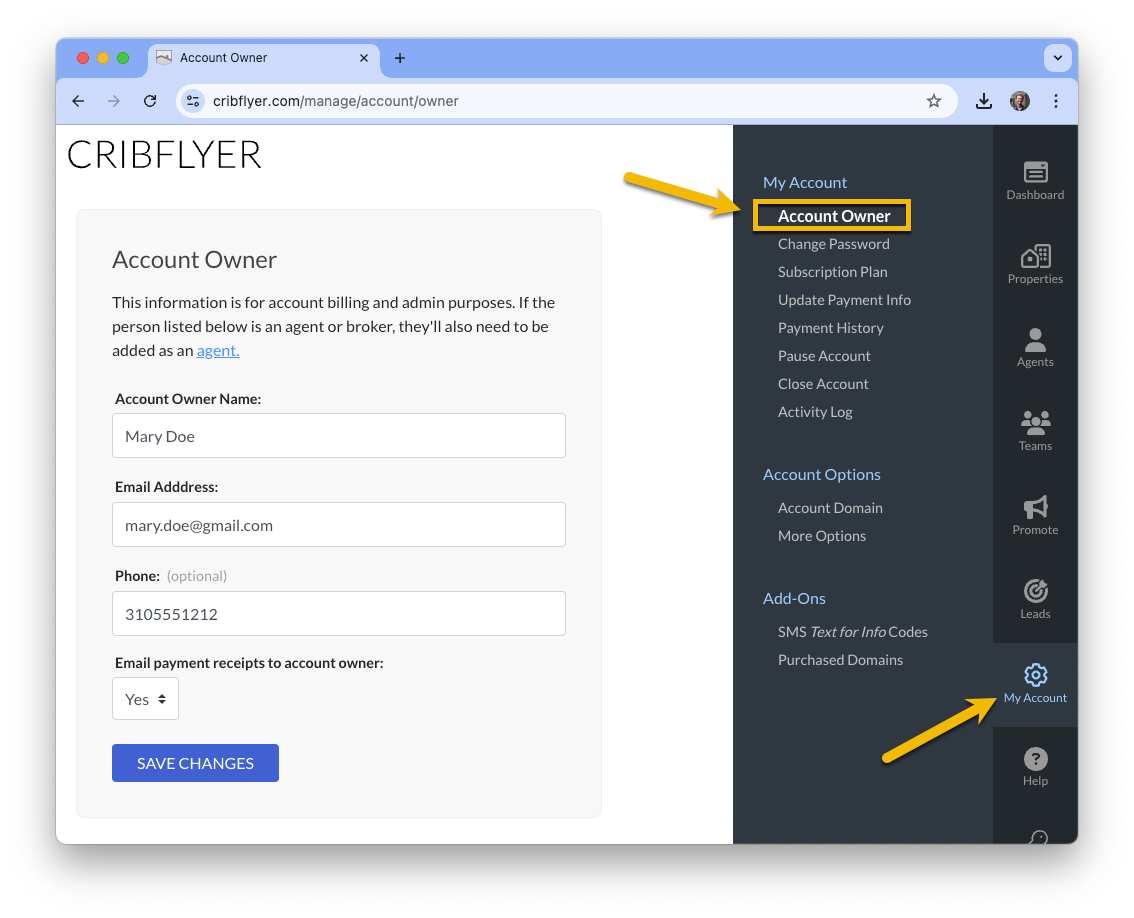Expand the tab search chevron
This screenshot has width=1134, height=918.
click(x=1057, y=58)
